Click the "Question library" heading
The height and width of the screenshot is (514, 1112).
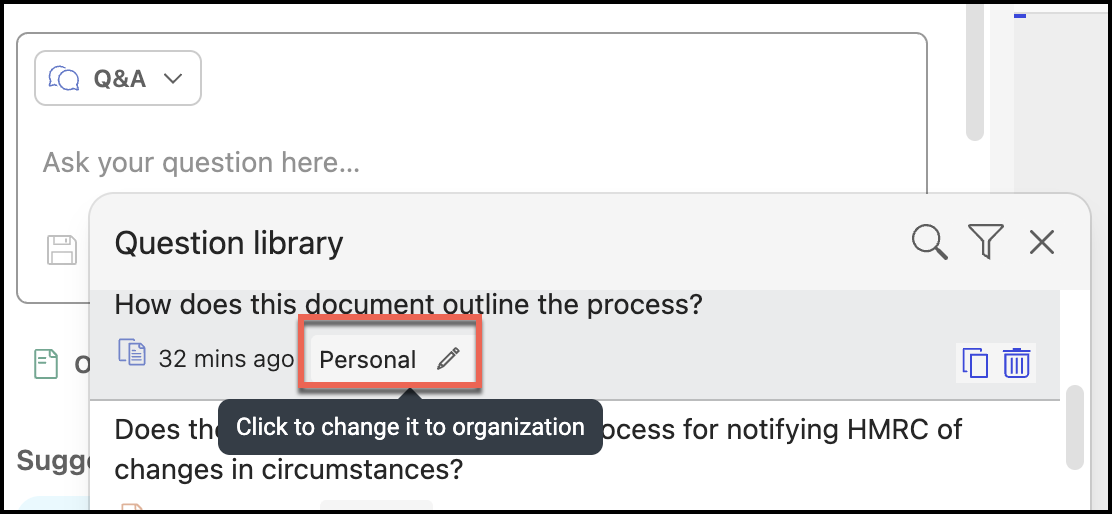229,243
